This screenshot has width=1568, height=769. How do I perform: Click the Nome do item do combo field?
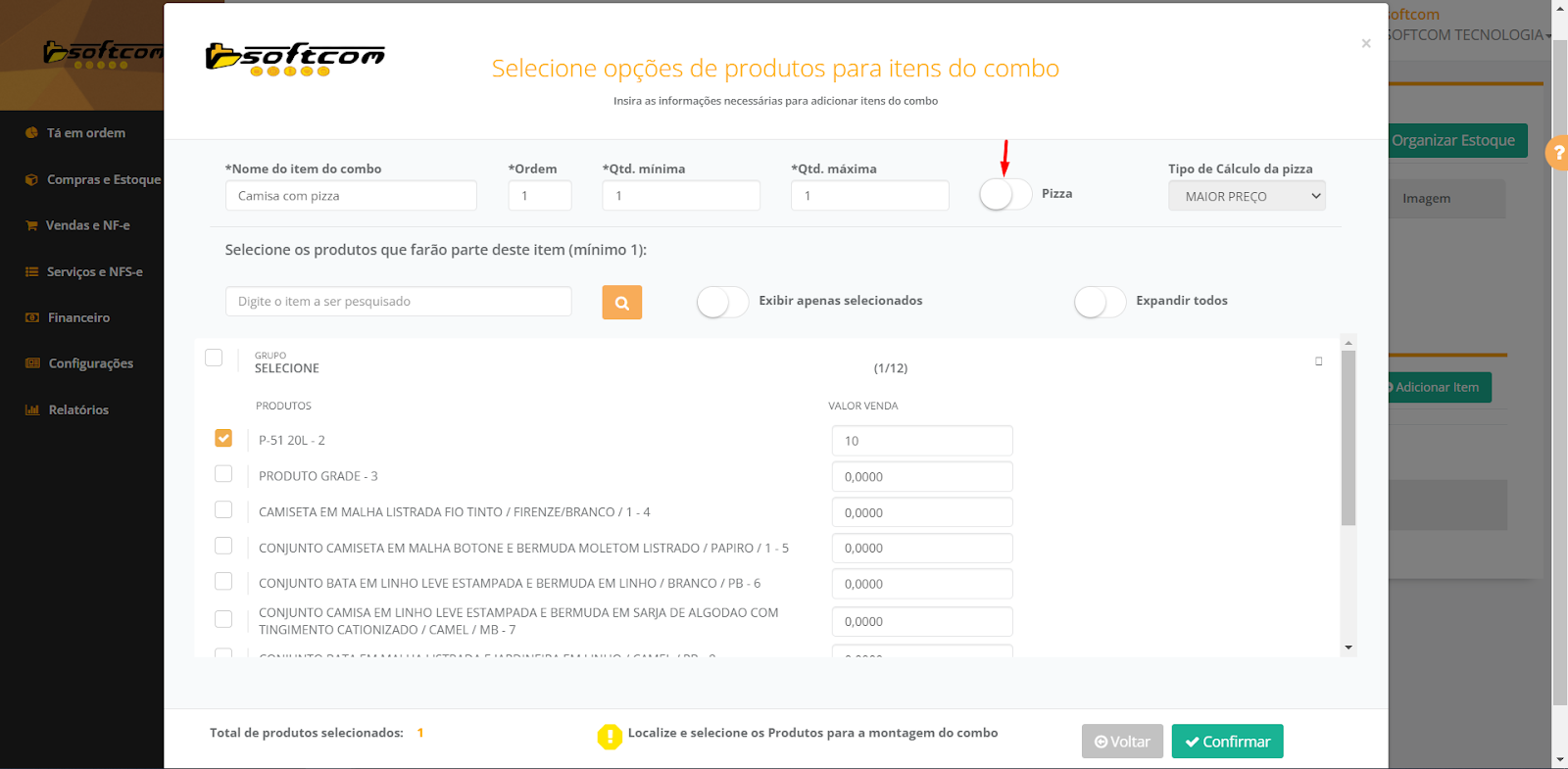351,196
